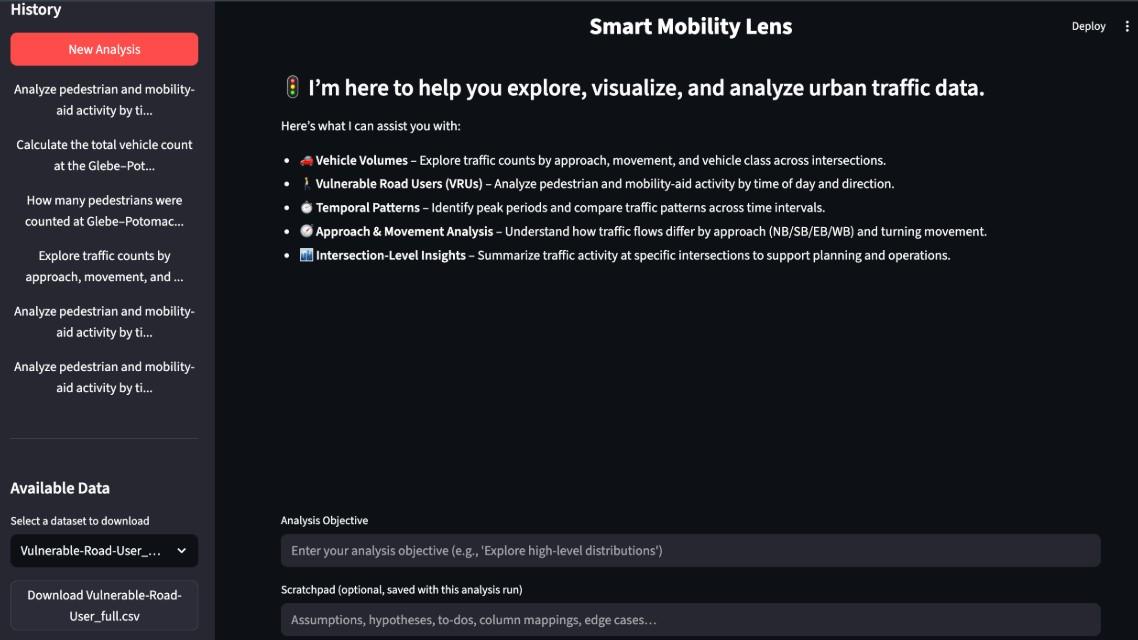Click the bar chart Intersection-Level Insights icon
1138x640 pixels.
306,256
